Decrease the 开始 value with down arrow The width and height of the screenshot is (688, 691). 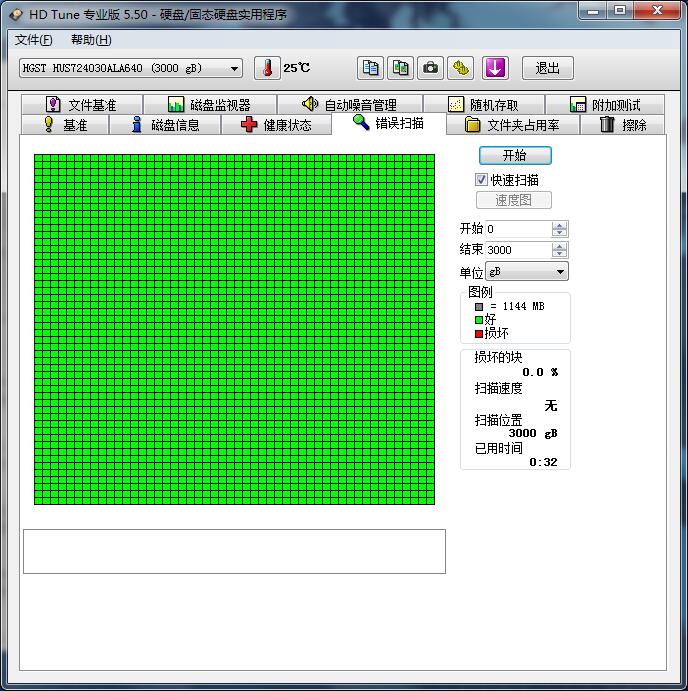point(560,233)
